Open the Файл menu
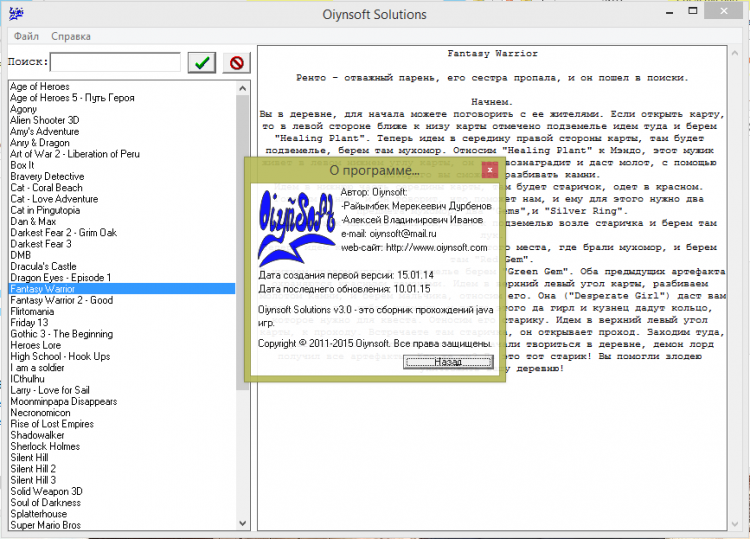Viewport: 750px width, 539px height. pos(27,37)
